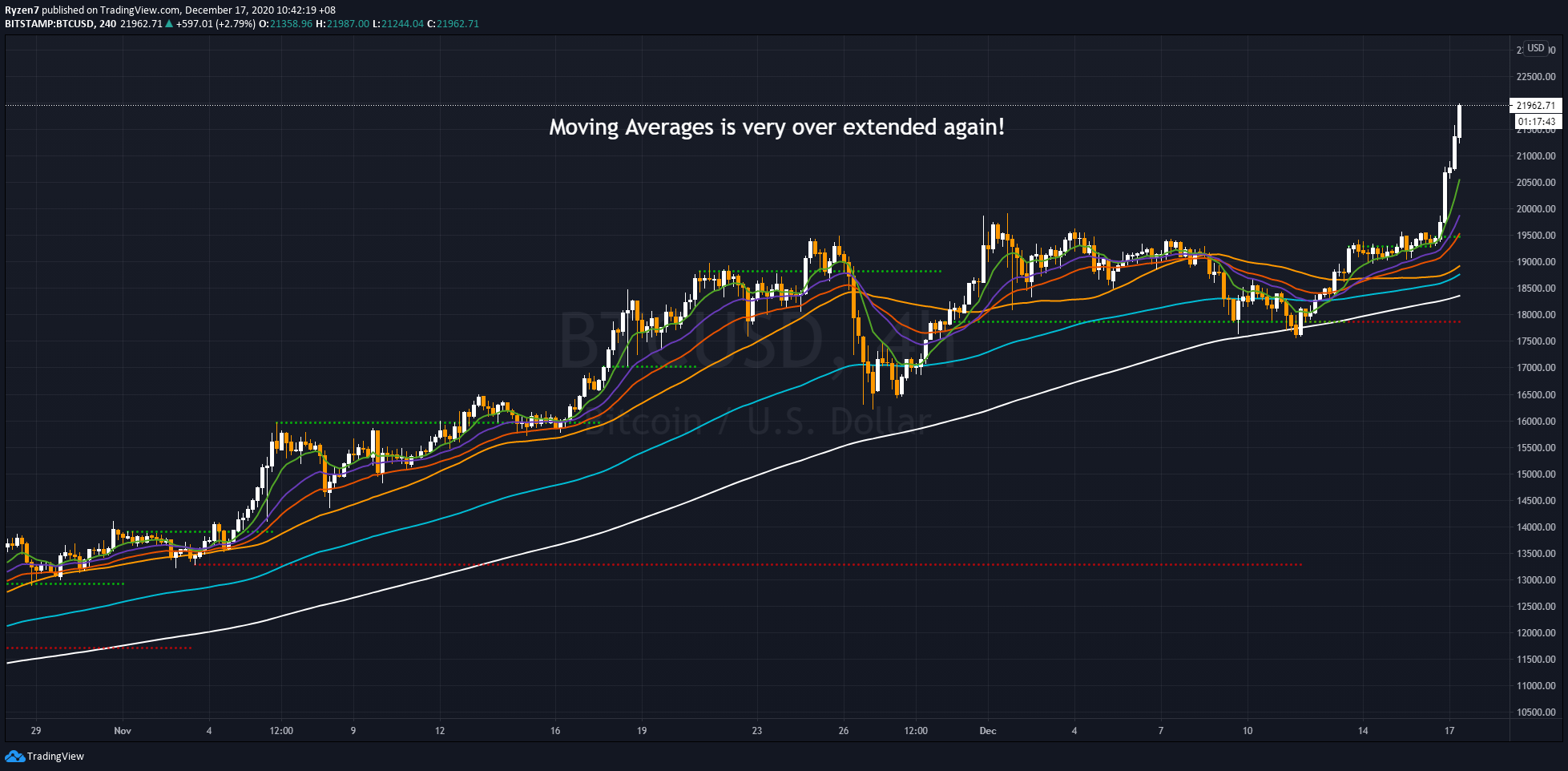Screen dimensions: 1568x771
Task: Click the 19 date label on the time axis
Action: pos(642,731)
